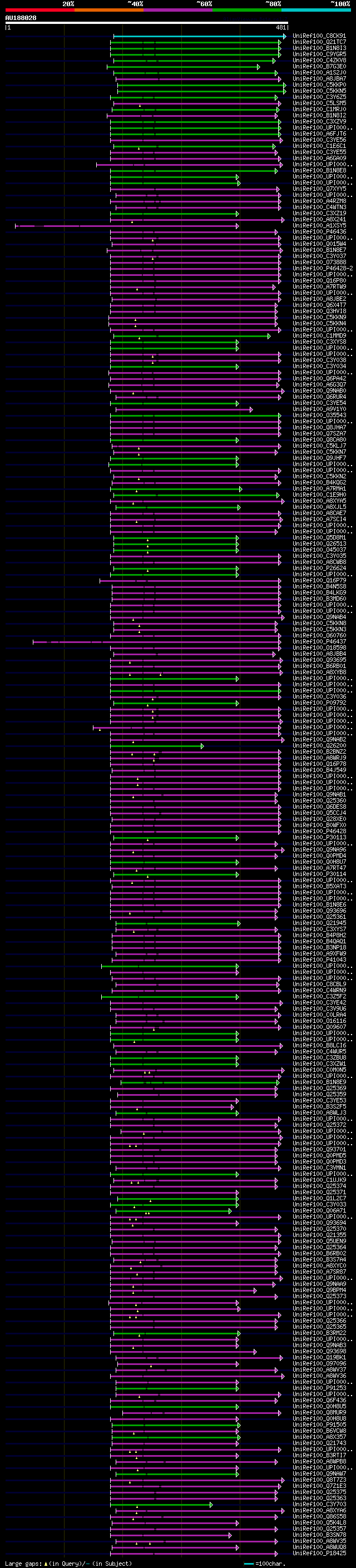Viewport: 356px width, 1568px height.
Task: Select label UniRef100_Q6RUR4
Action: [319, 397]
